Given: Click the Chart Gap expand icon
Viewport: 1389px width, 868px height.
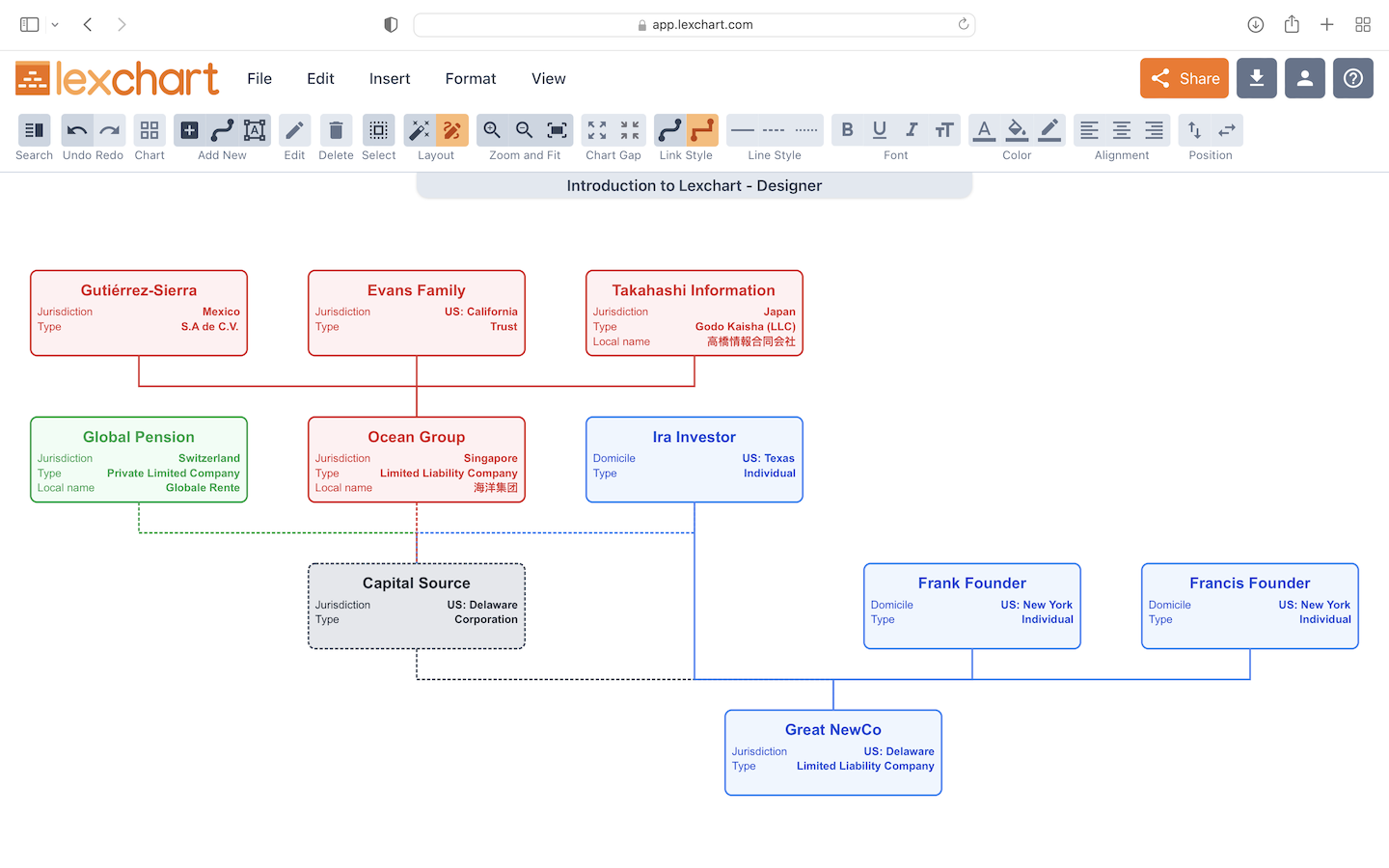Looking at the screenshot, I should (x=597, y=129).
